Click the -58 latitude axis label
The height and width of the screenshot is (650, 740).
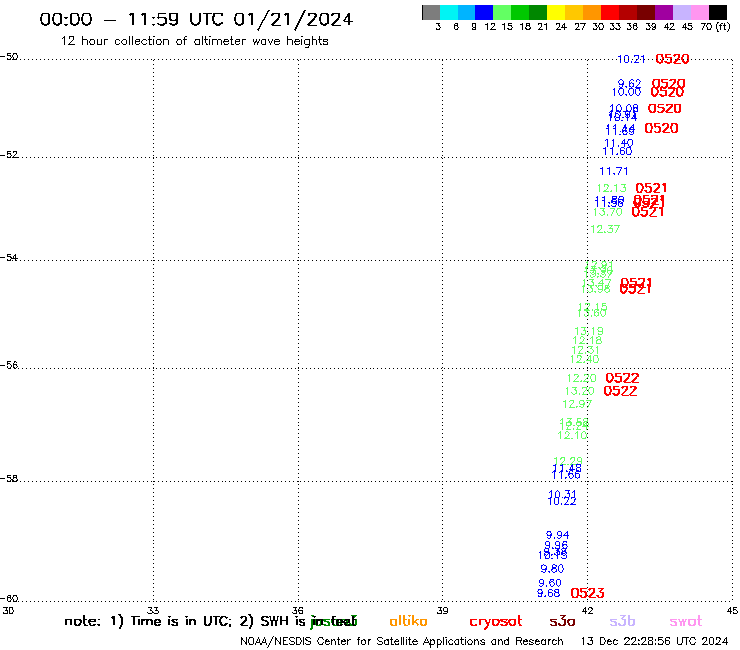pos(9,479)
